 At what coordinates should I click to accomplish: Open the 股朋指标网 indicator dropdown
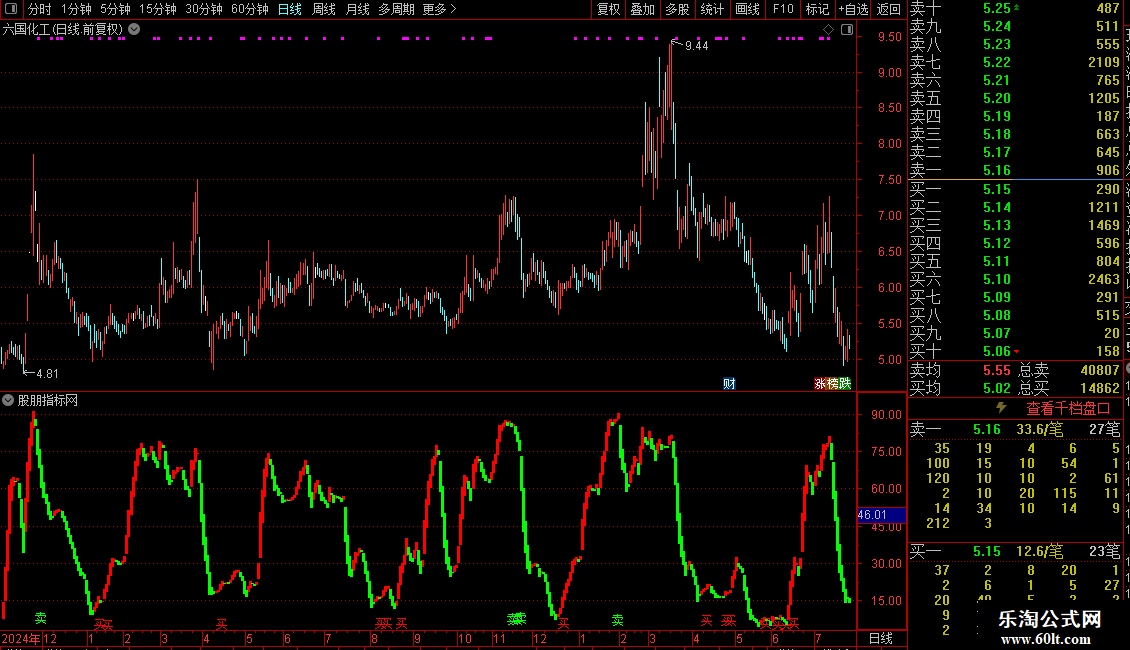[x=8, y=400]
